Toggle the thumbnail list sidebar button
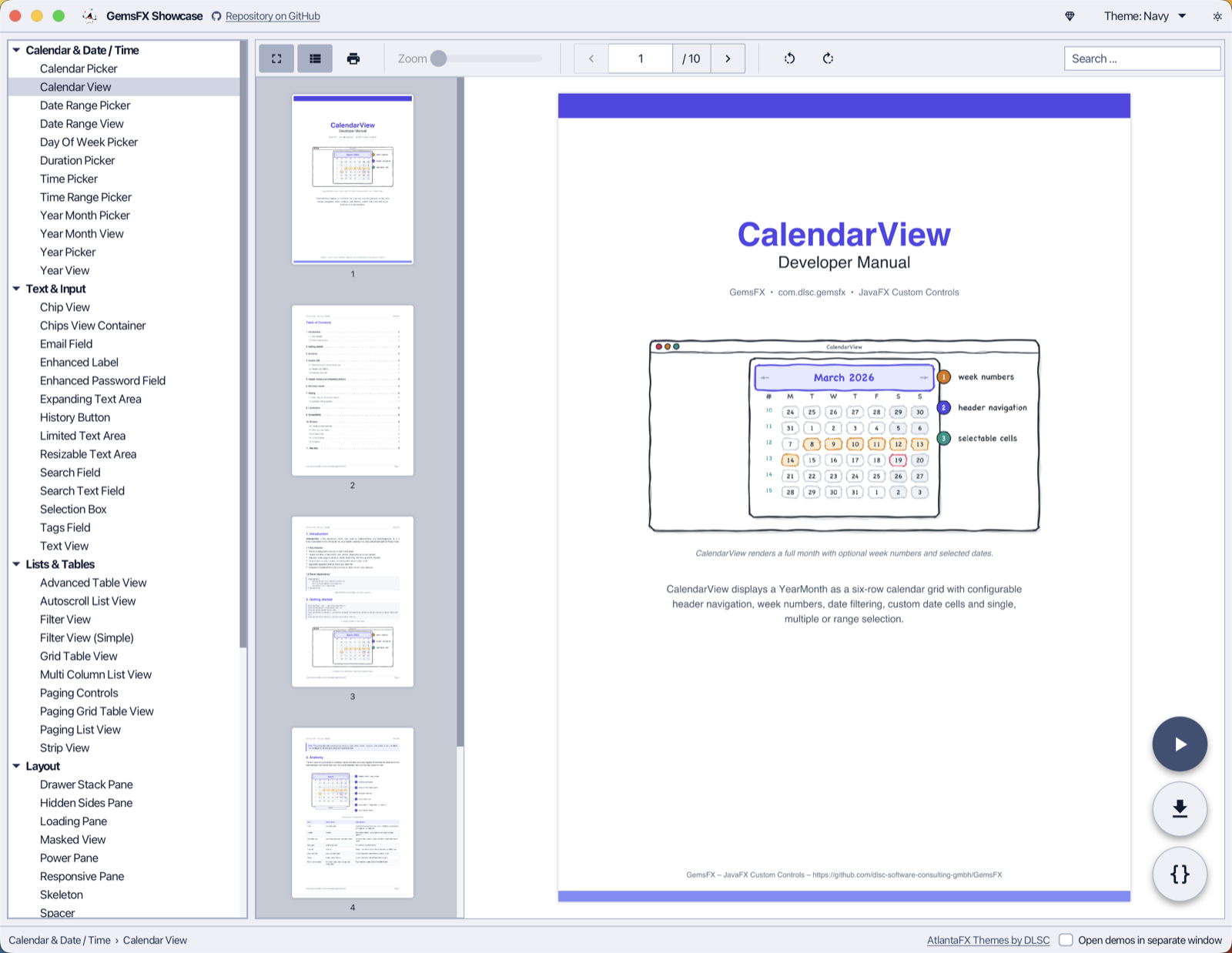1232x953 pixels. coord(315,59)
